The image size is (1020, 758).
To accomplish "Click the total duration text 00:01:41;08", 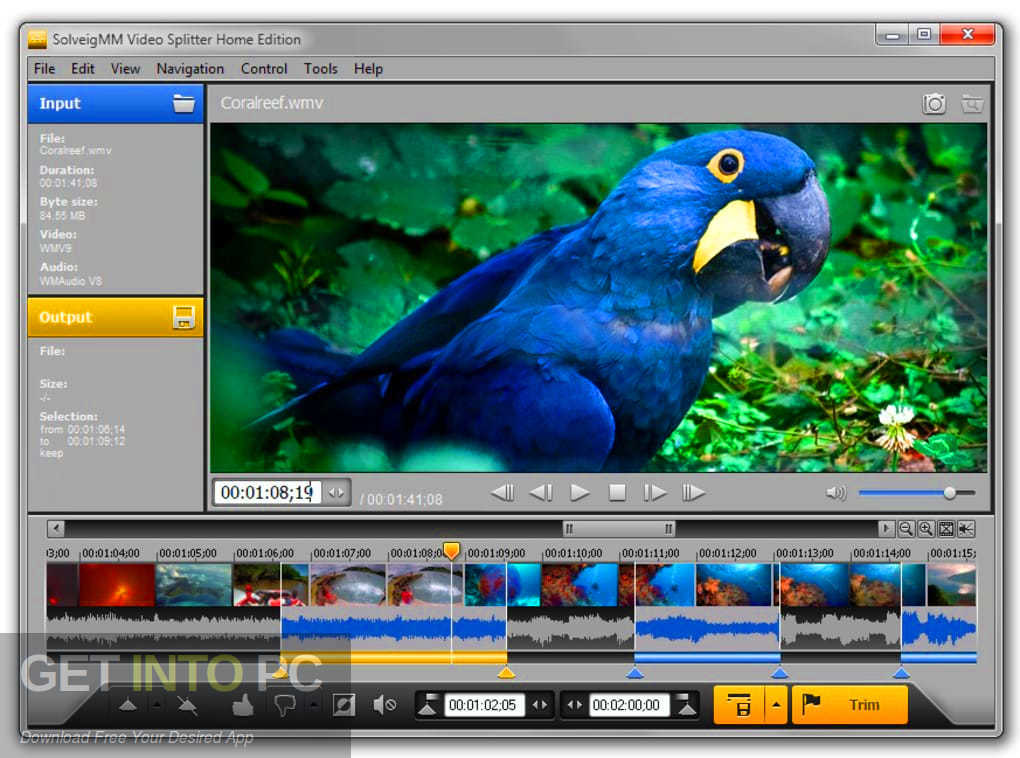I will (x=404, y=500).
